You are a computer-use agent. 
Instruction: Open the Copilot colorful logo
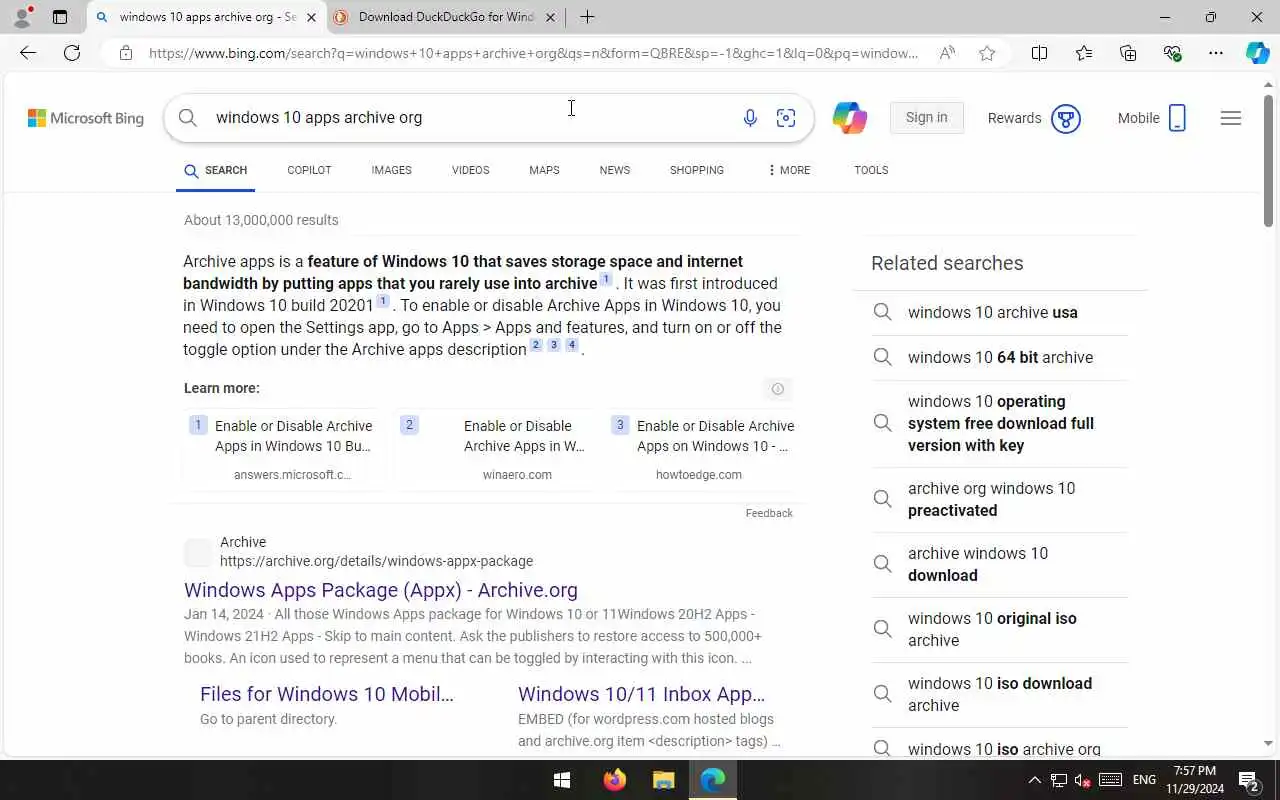coord(850,118)
